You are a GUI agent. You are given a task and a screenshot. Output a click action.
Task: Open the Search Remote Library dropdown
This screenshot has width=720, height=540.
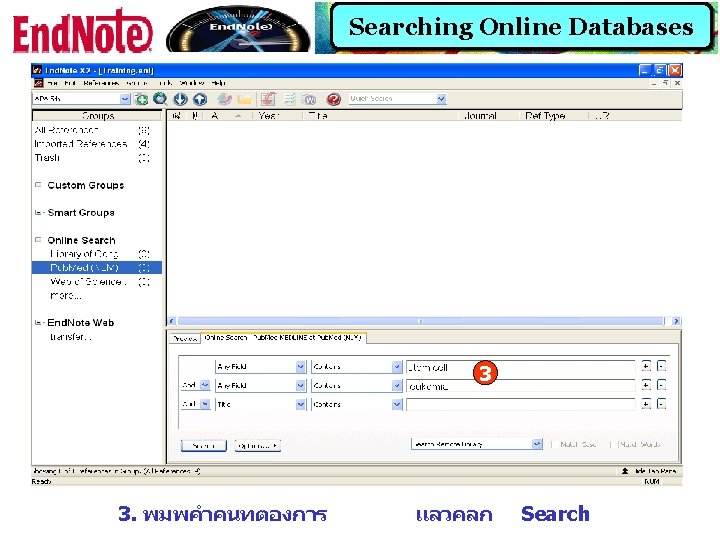(x=537, y=444)
